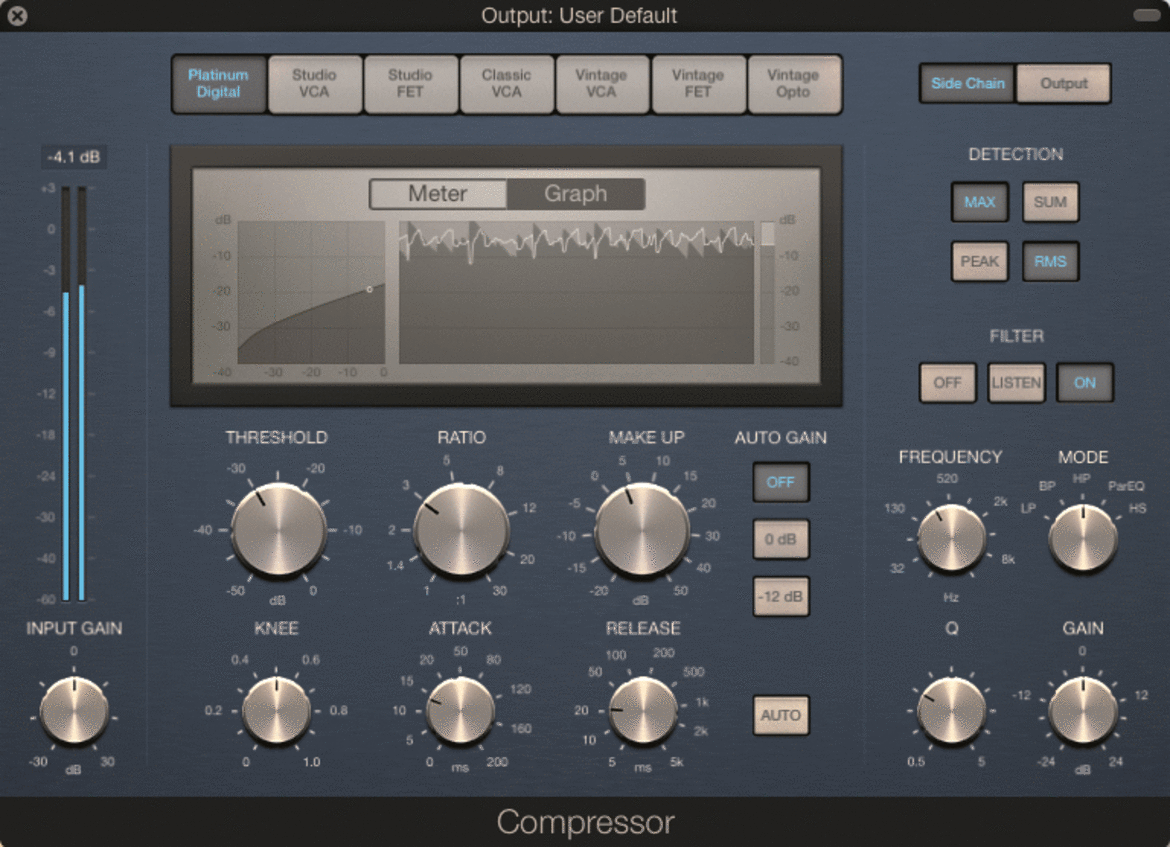
Task: Set Auto Gain to 0 dB
Action: click(x=780, y=540)
